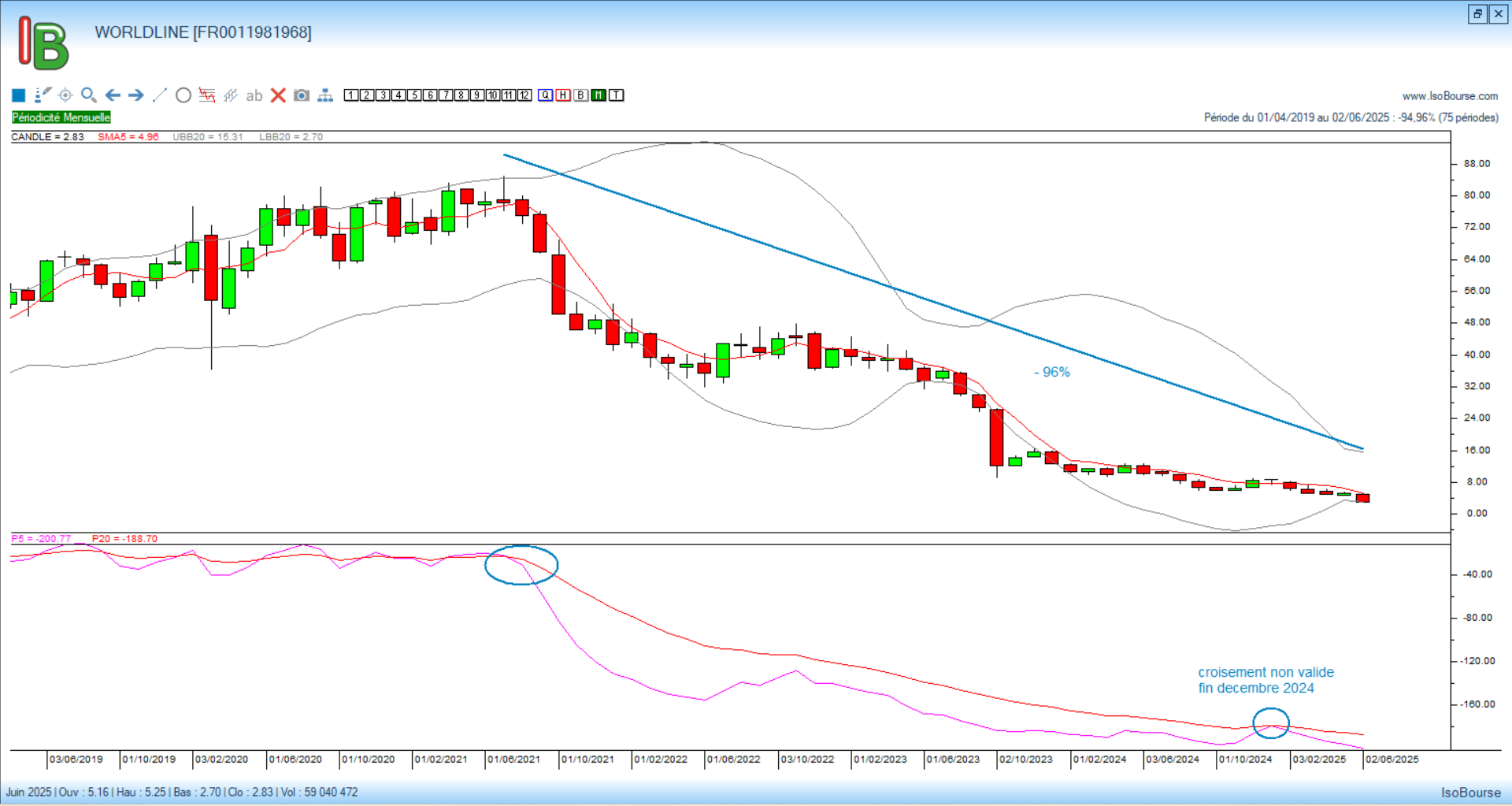1512x806 pixels.
Task: Click the CANDLE = 2.83 legend
Action: click(x=47, y=137)
